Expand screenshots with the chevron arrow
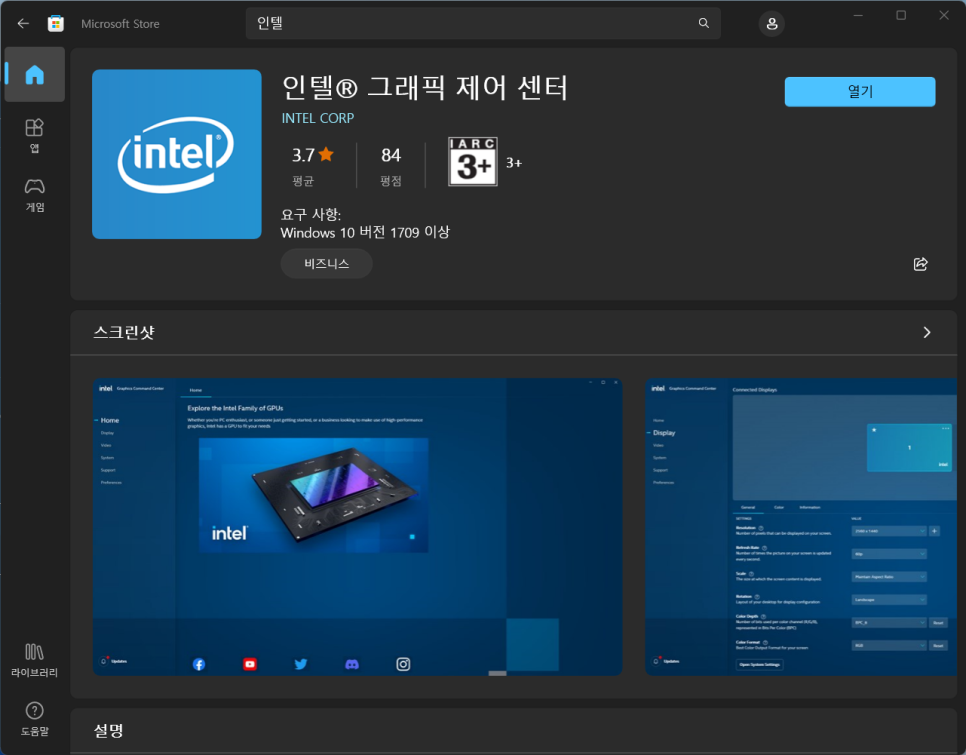The width and height of the screenshot is (966, 755). 927,333
